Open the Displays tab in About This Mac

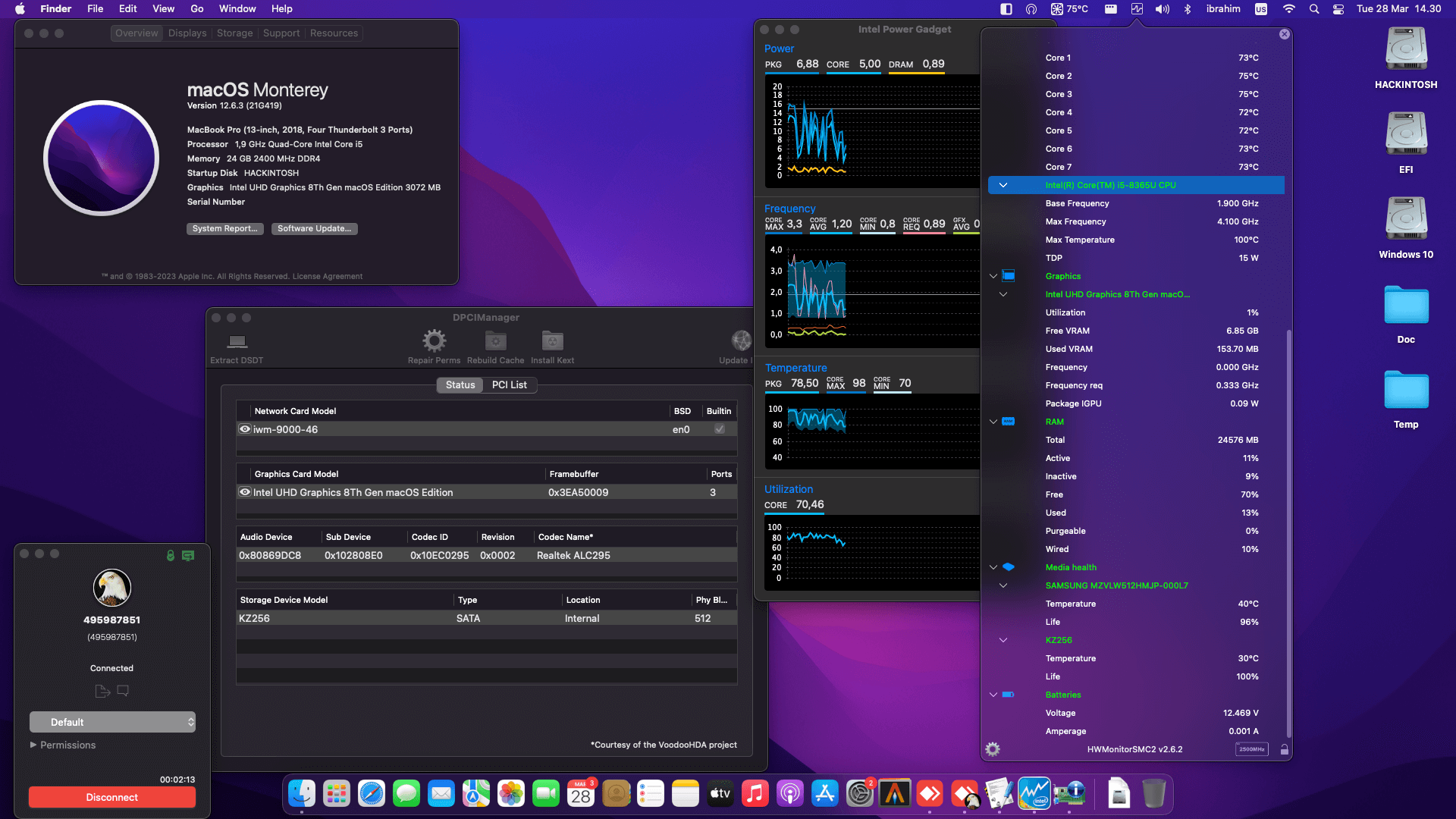[187, 33]
